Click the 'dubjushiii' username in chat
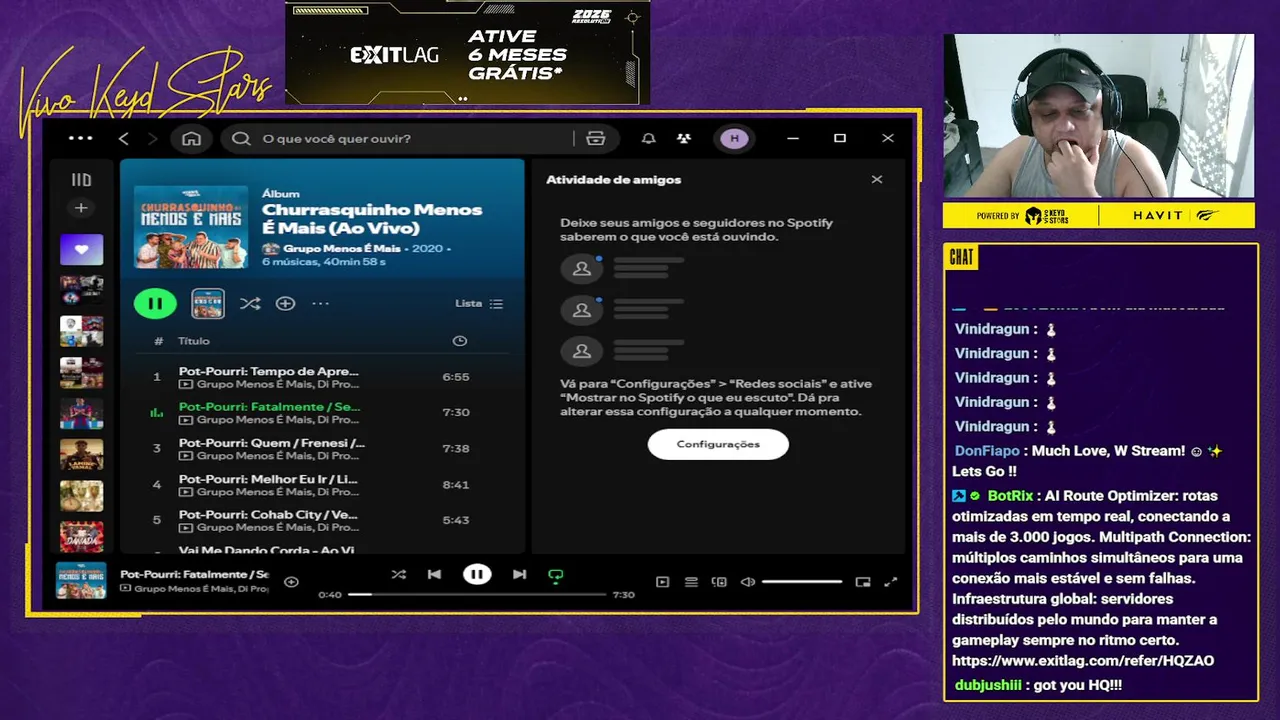This screenshot has width=1280, height=720. point(988,685)
